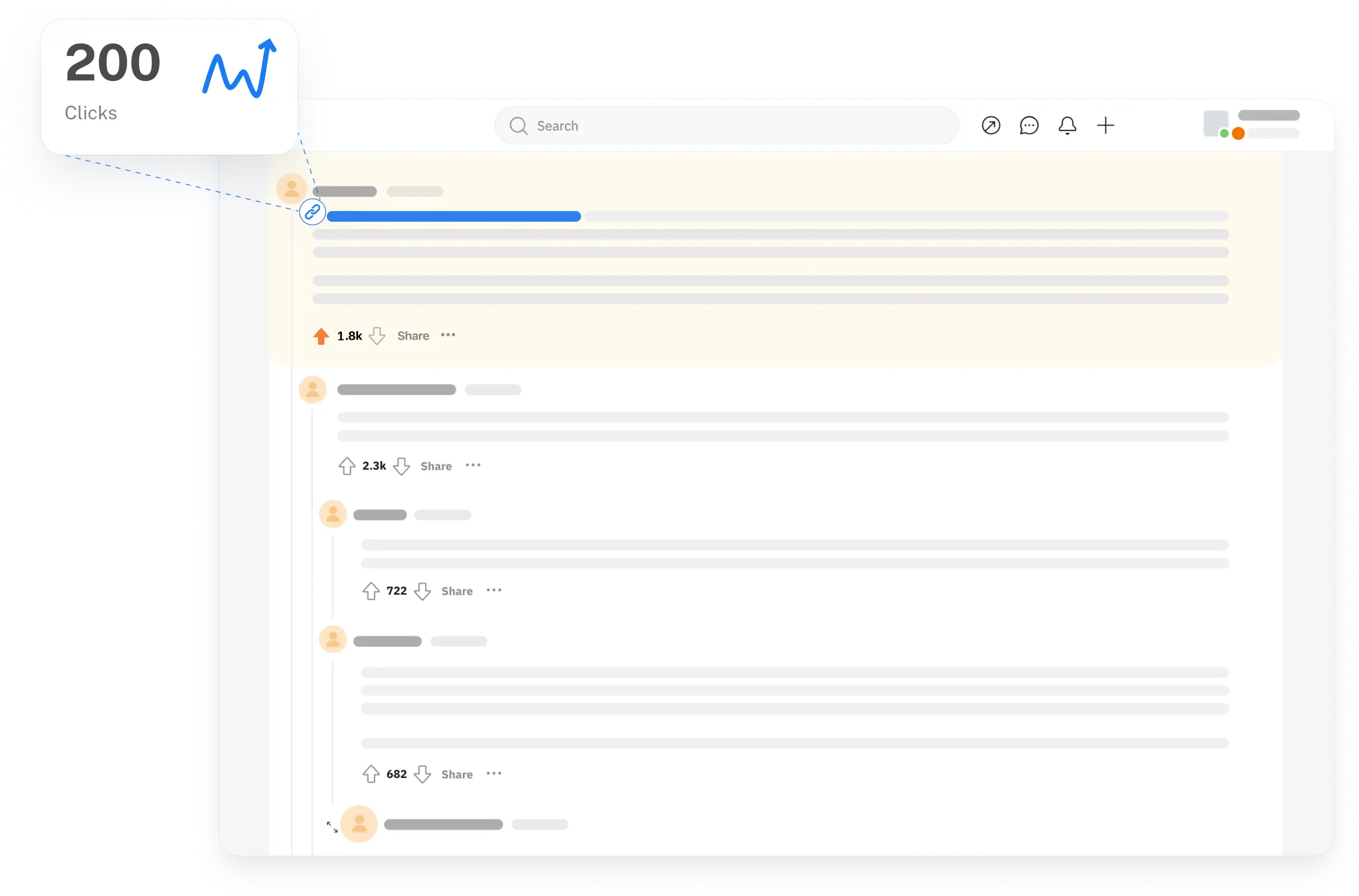The image size is (1359, 896).
Task: Open the notifications bell icon
Action: [x=1067, y=125]
